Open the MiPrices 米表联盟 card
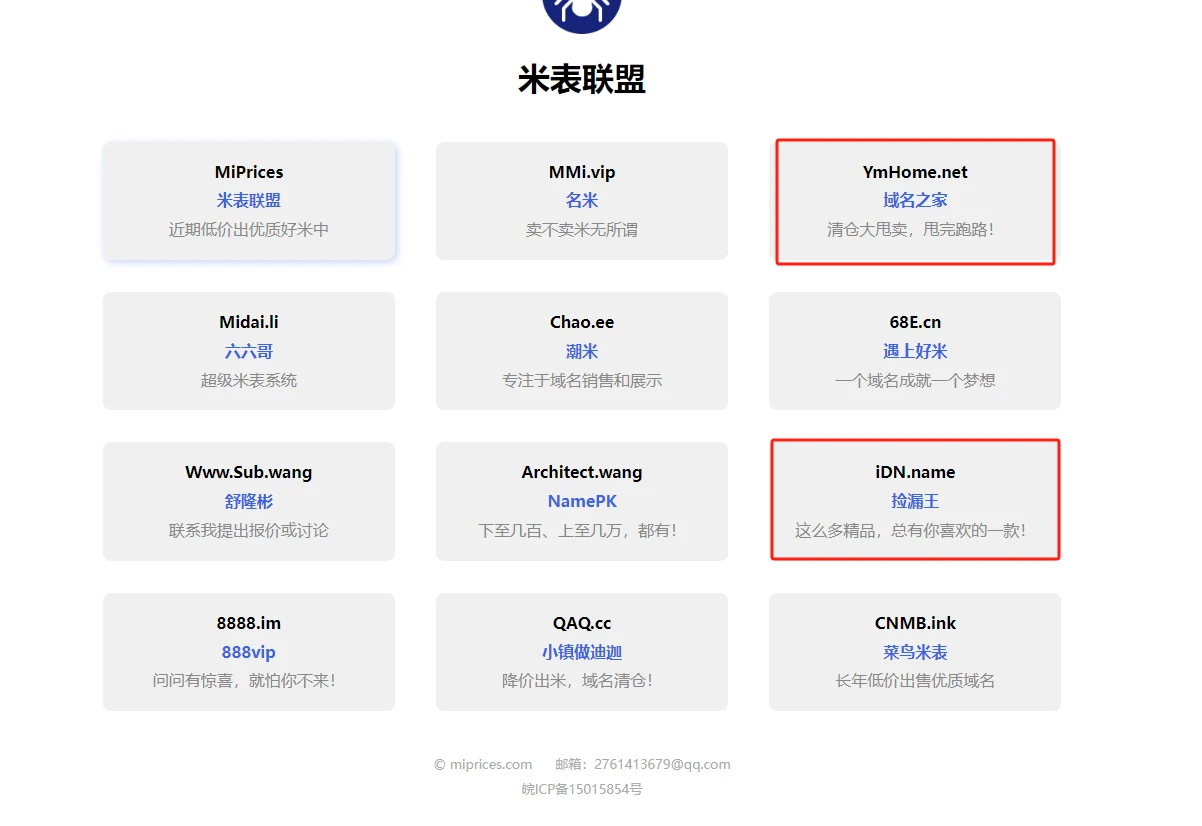Viewport: 1202px width, 826px height. [x=249, y=201]
